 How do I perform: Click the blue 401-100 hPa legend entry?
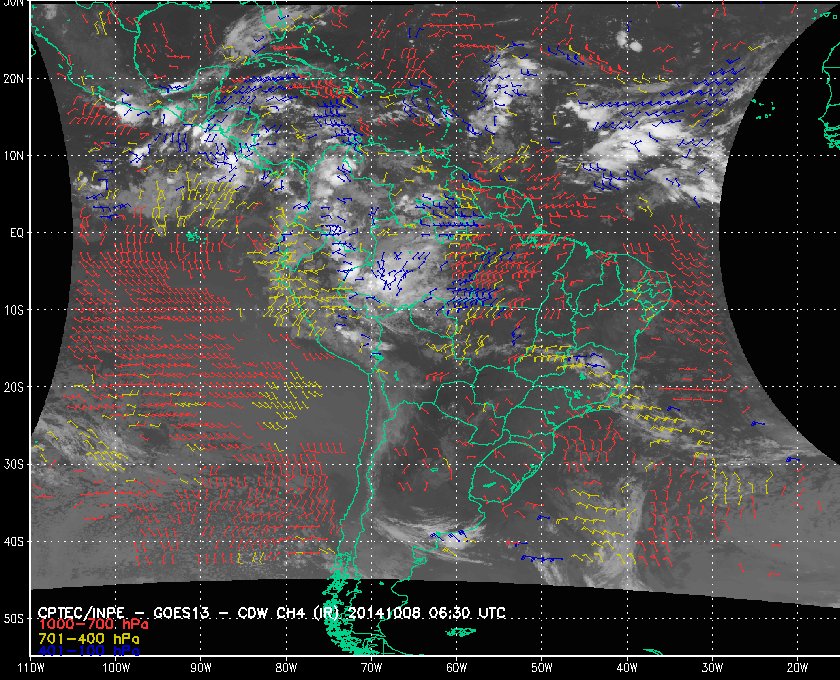pos(88,651)
